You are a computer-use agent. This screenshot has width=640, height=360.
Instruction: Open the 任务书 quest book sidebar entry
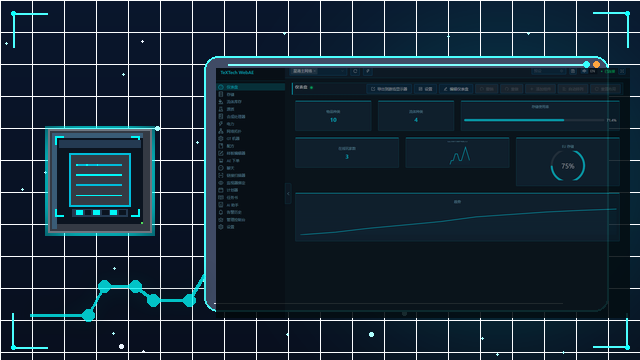tap(251, 197)
